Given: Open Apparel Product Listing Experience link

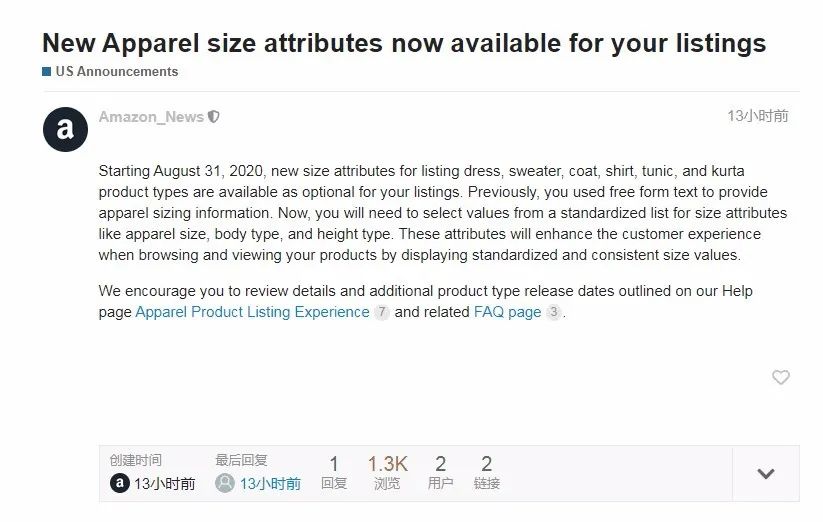Looking at the screenshot, I should 252,312.
